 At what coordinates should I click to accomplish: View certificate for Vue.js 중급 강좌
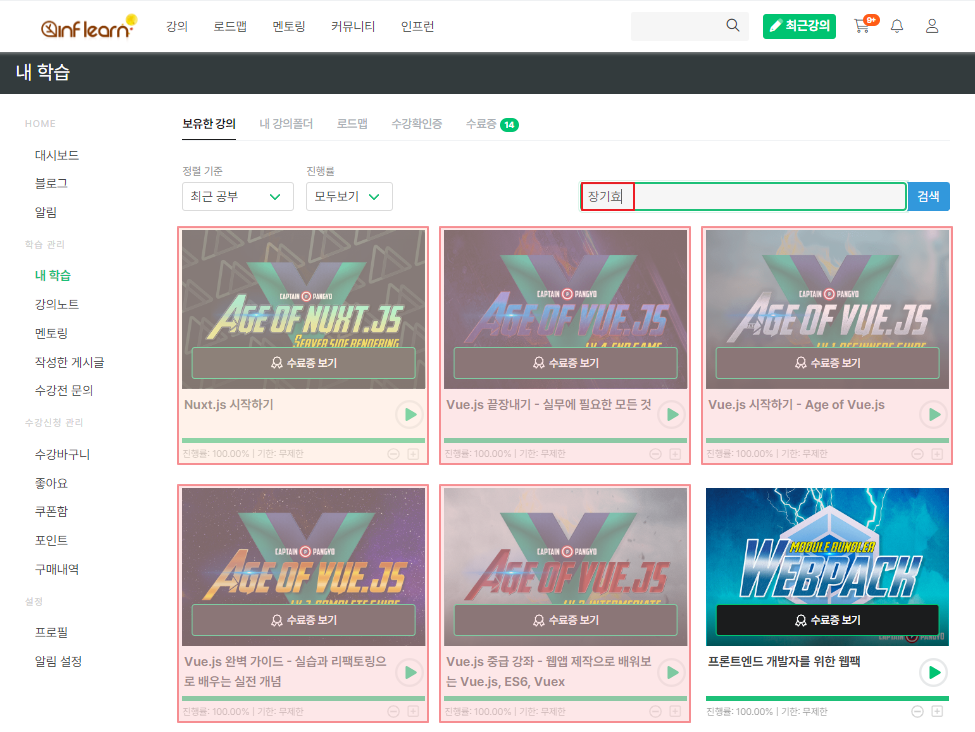tap(565, 620)
